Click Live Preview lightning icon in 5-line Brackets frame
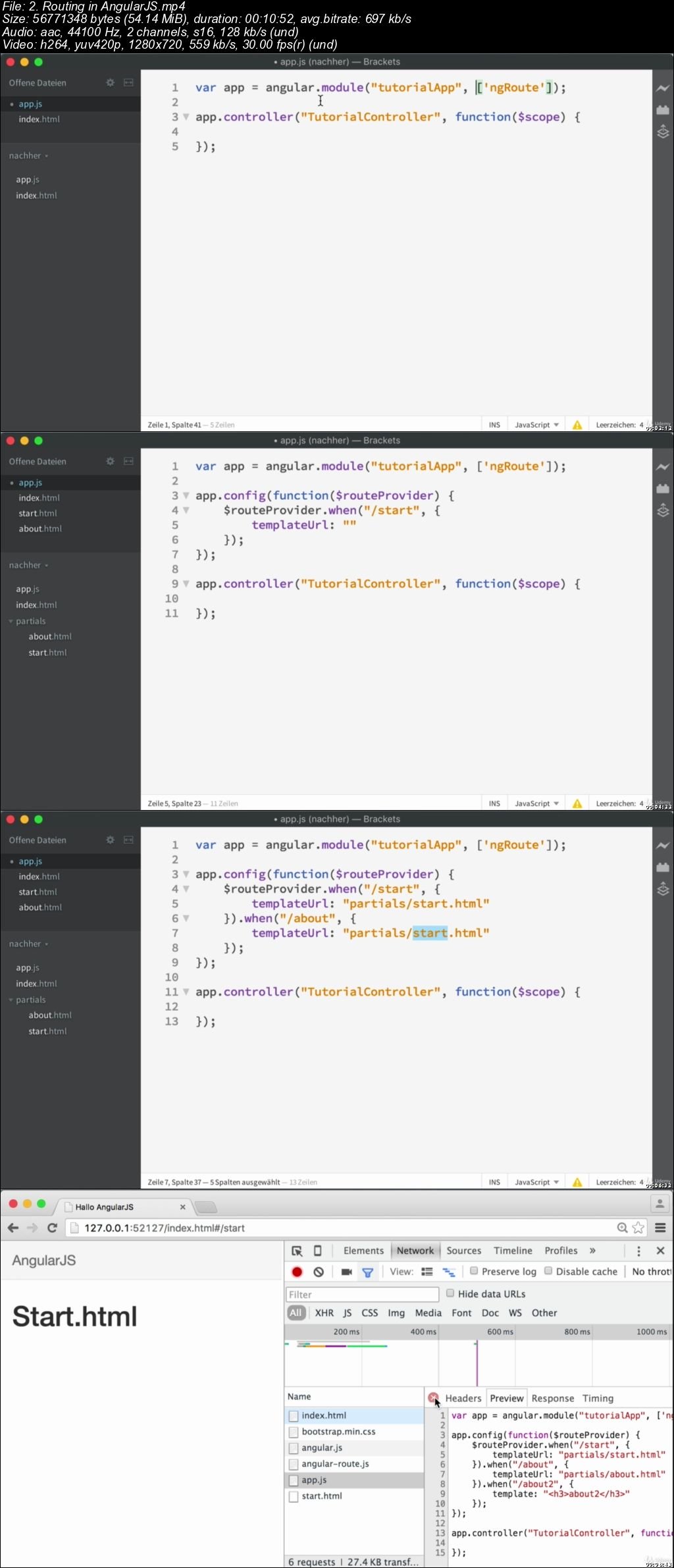 coord(663,88)
